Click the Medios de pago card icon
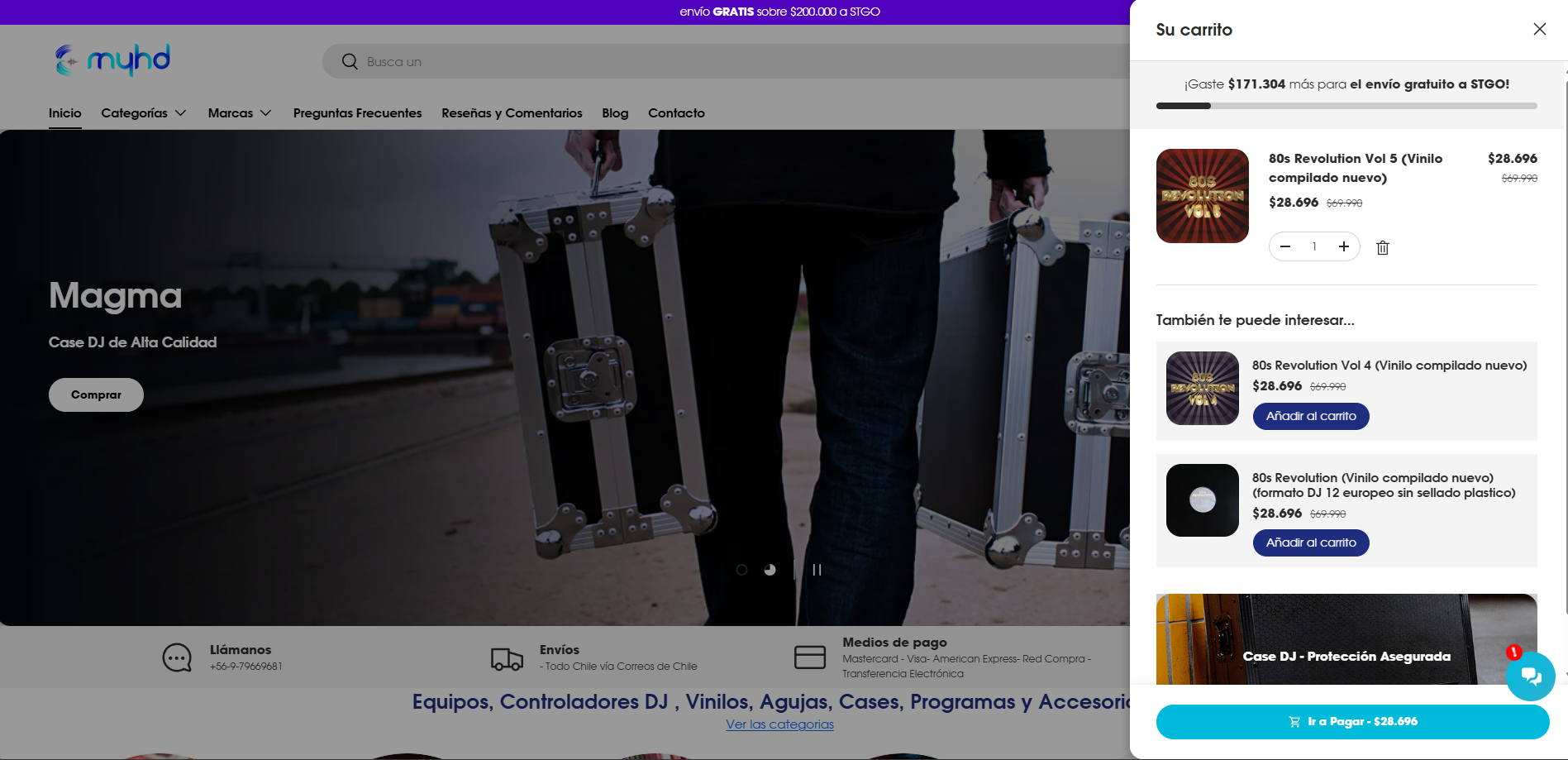Image resolution: width=1568 pixels, height=760 pixels. [810, 657]
